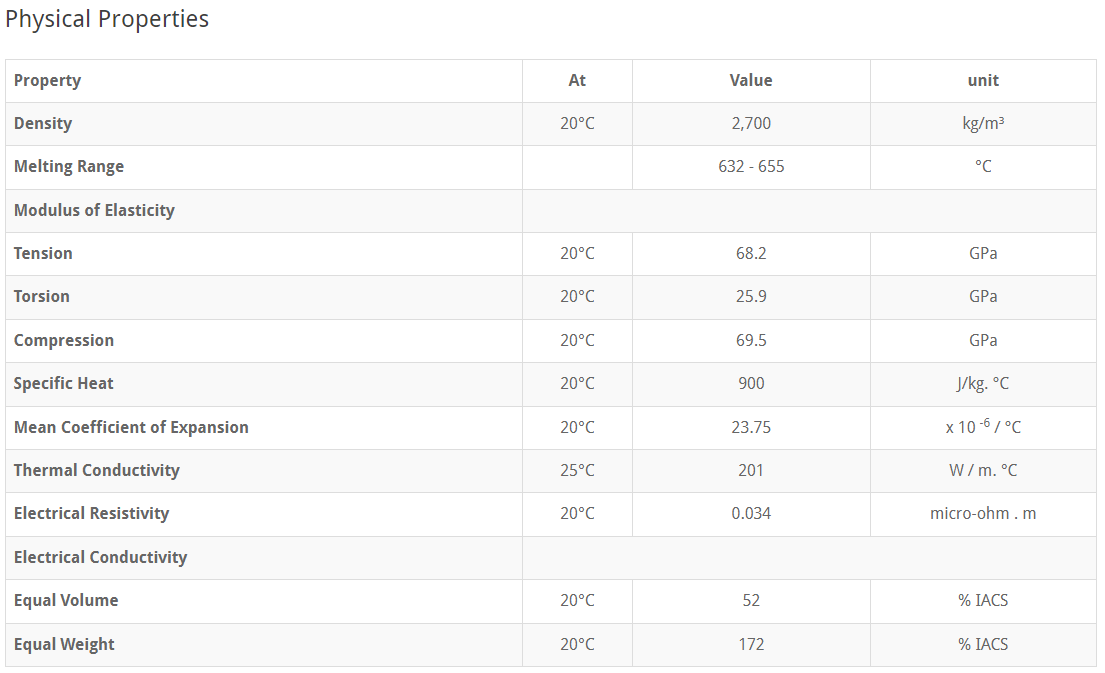Click the Tension value 68.2
Viewport: 1105px width, 673px height.
tap(751, 253)
